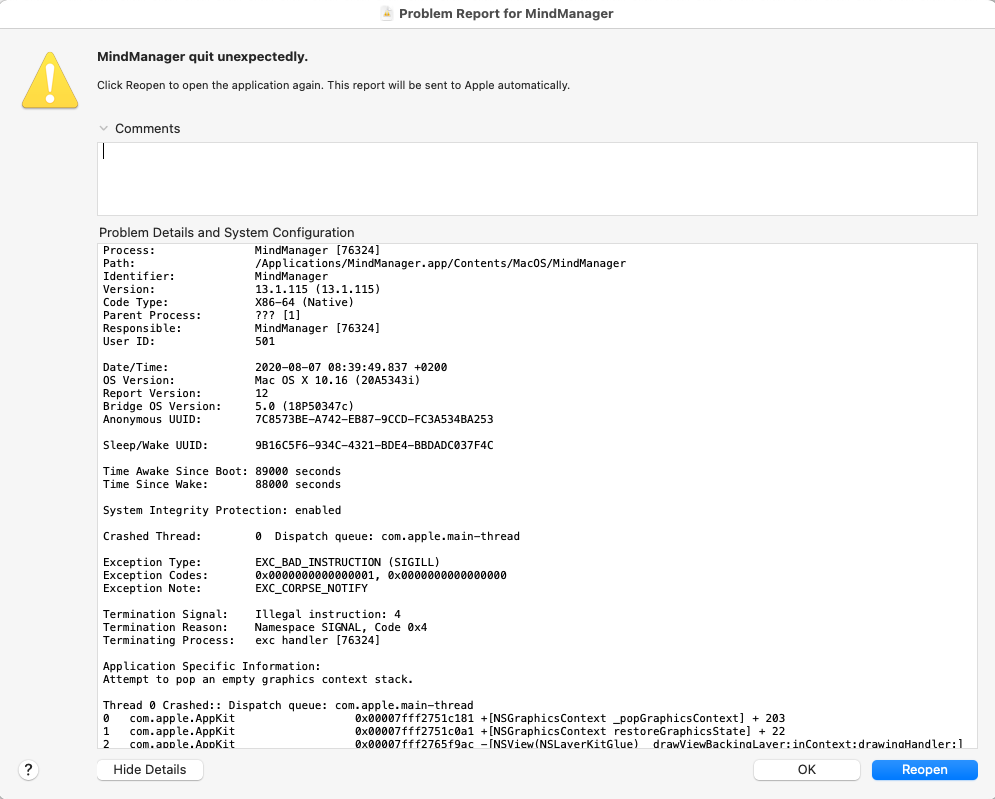Click the OS Version Mac OS X 10.16 value
This screenshot has width=995, height=799.
click(338, 380)
